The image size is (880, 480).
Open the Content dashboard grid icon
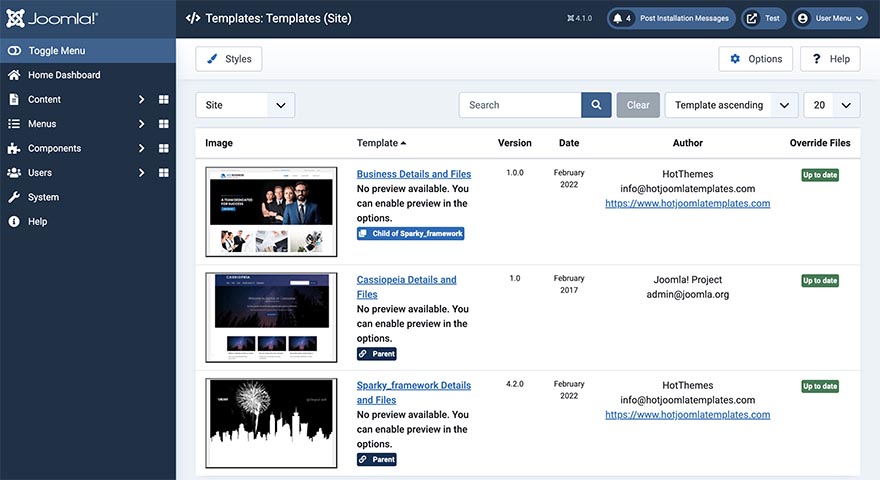[163, 99]
